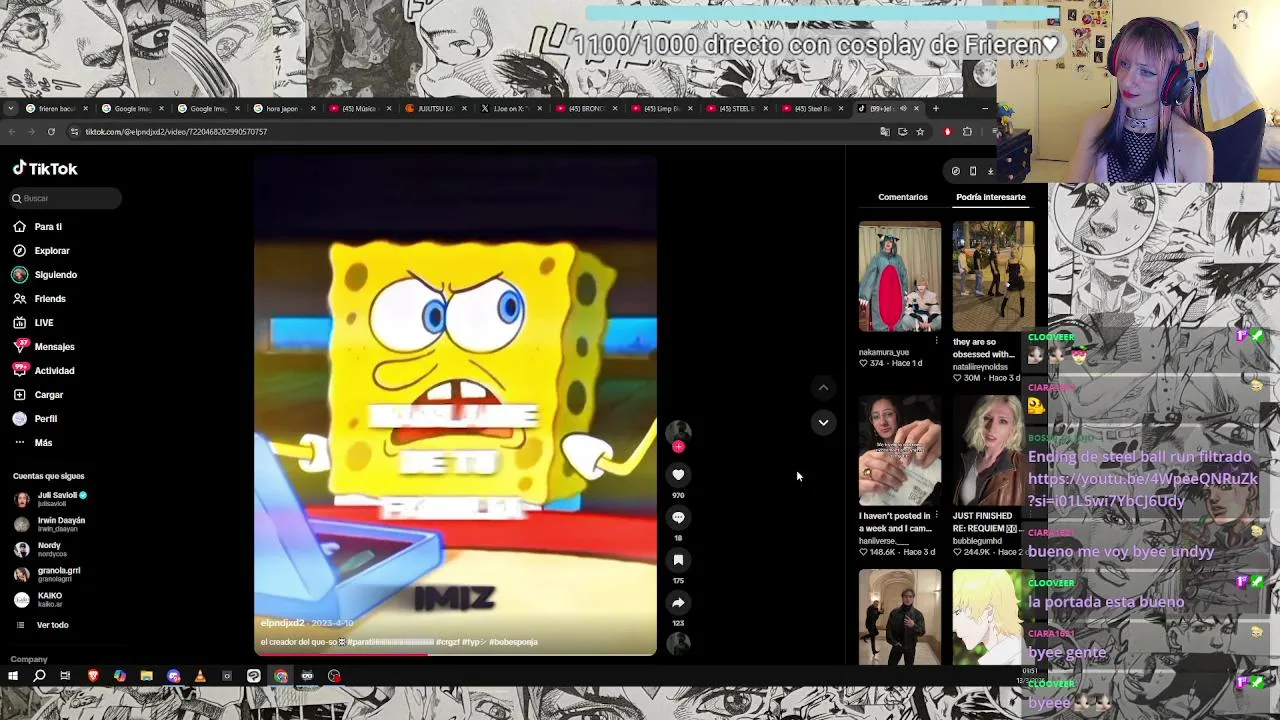Image resolution: width=1280 pixels, height=720 pixels.
Task: Open Perfil in the sidebar
Action: coord(46,419)
